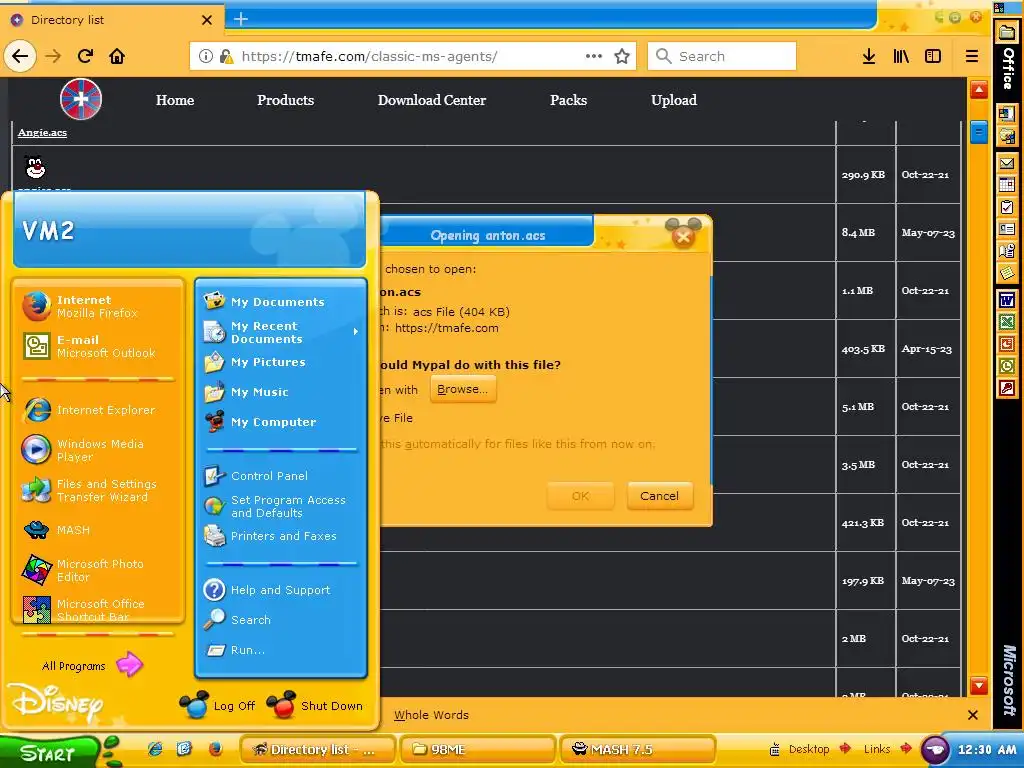The width and height of the screenshot is (1024, 768).
Task: Launch Microsoft Access from Office bar
Action: coord(1007,389)
